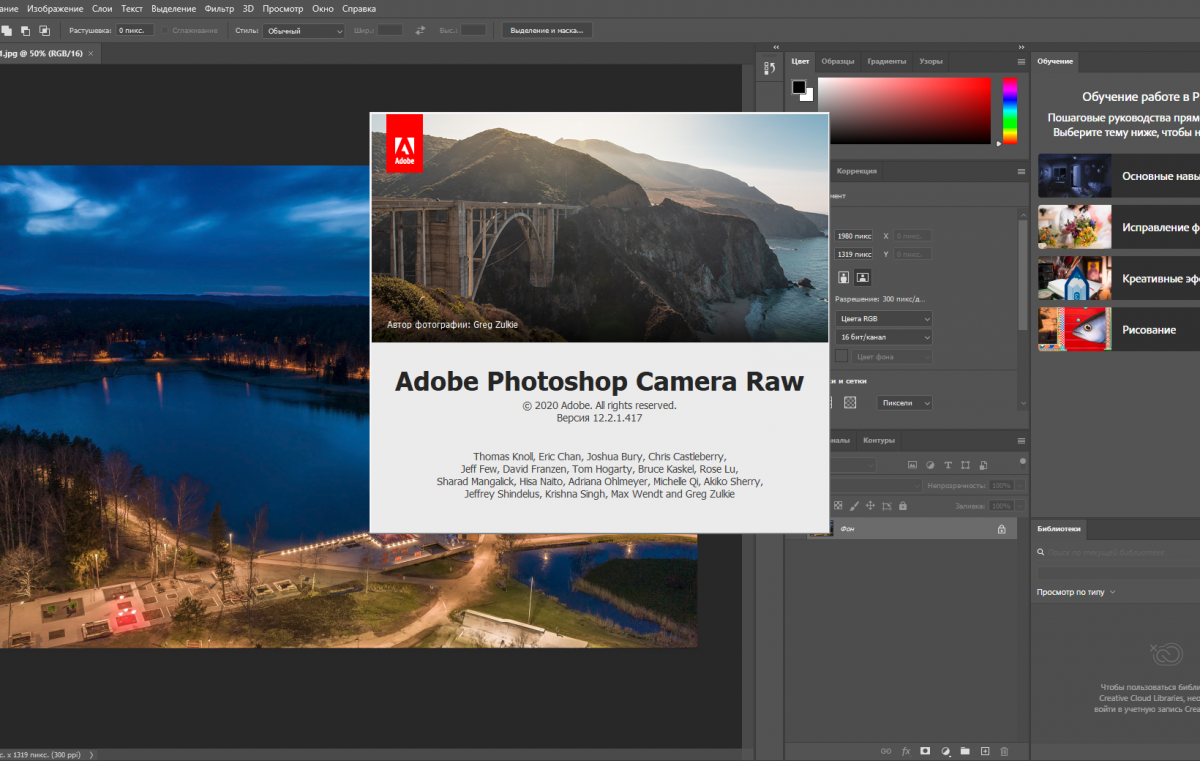
Task: Open the Цвета RGB mode dropdown
Action: click(x=884, y=318)
